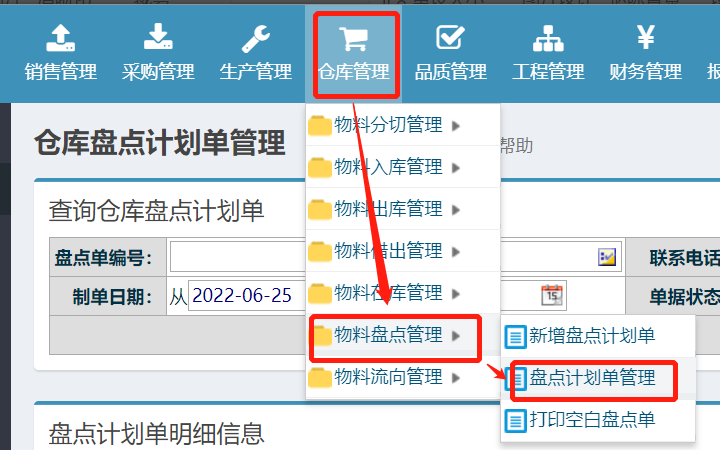The width and height of the screenshot is (720, 450).
Task: Click folder icon of 物料入库管理
Action: tap(320, 168)
